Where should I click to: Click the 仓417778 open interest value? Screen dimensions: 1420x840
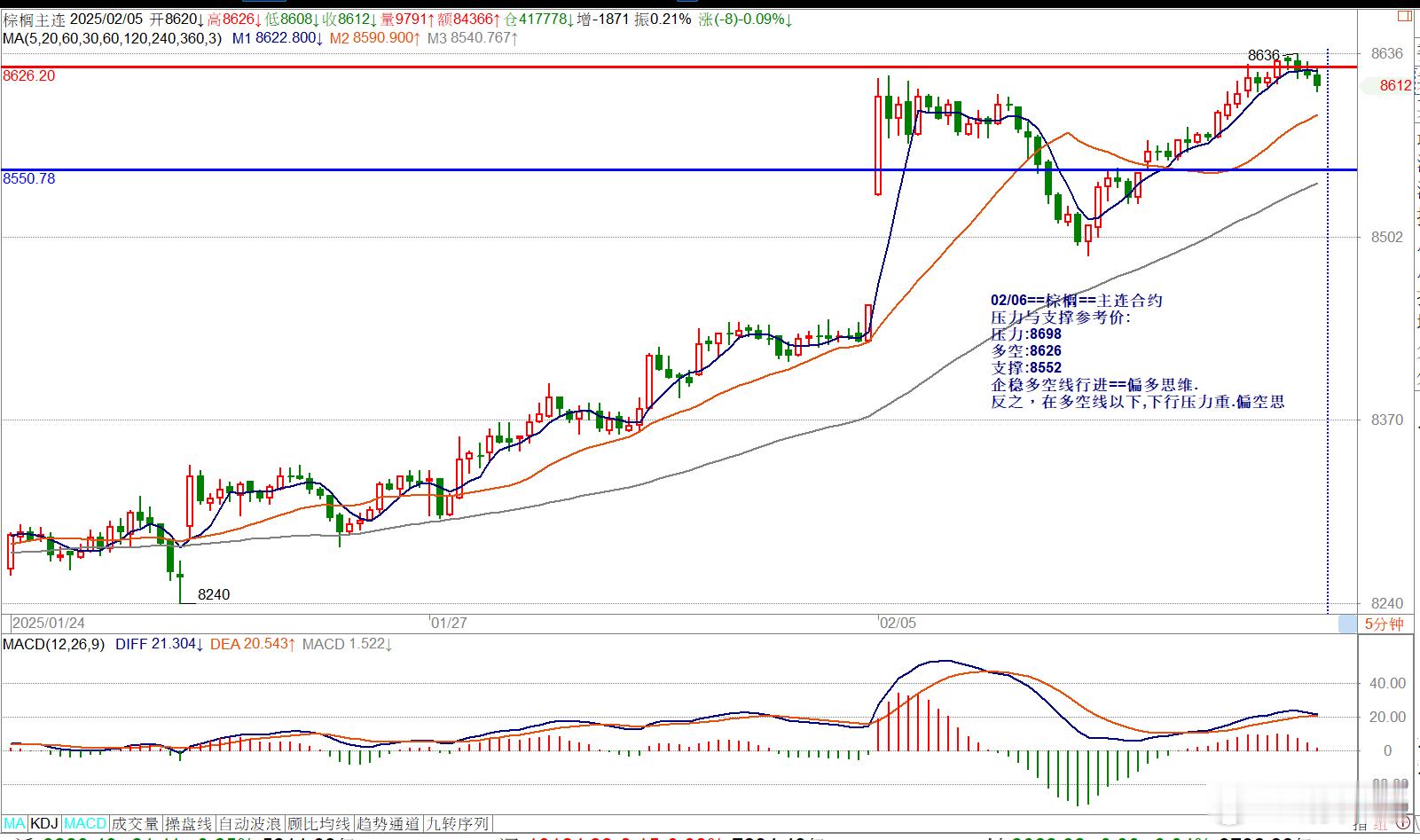[537, 19]
